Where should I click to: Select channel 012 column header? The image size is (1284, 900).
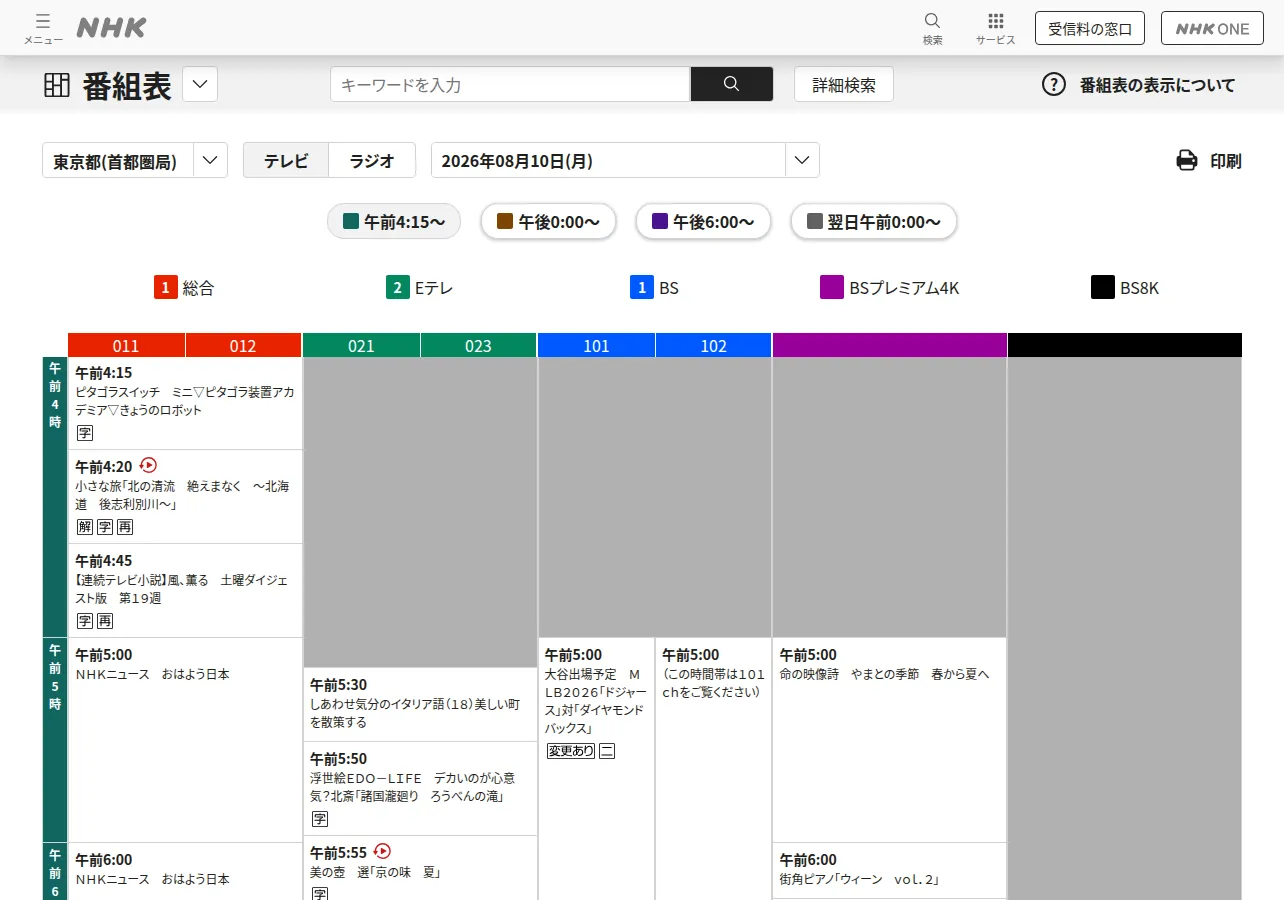(243, 345)
